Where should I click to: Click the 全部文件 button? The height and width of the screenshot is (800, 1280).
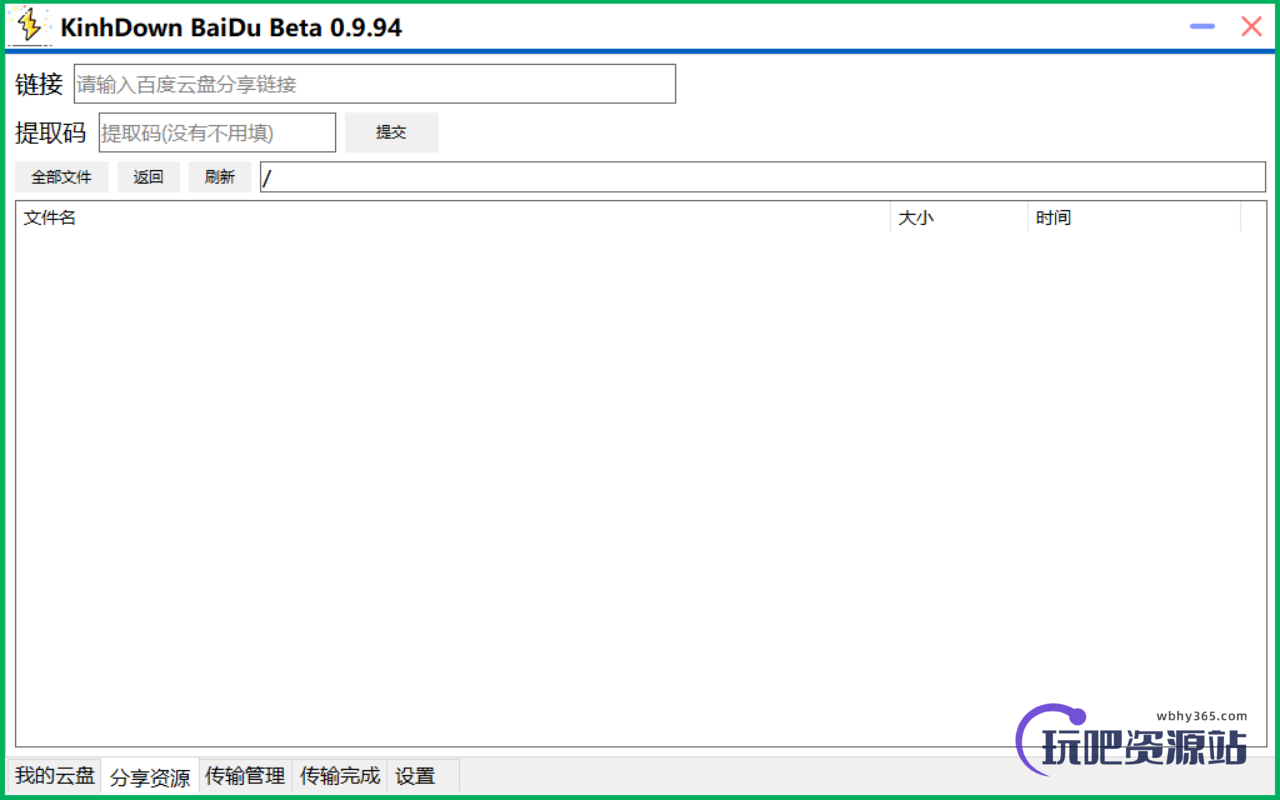pyautogui.click(x=62, y=177)
